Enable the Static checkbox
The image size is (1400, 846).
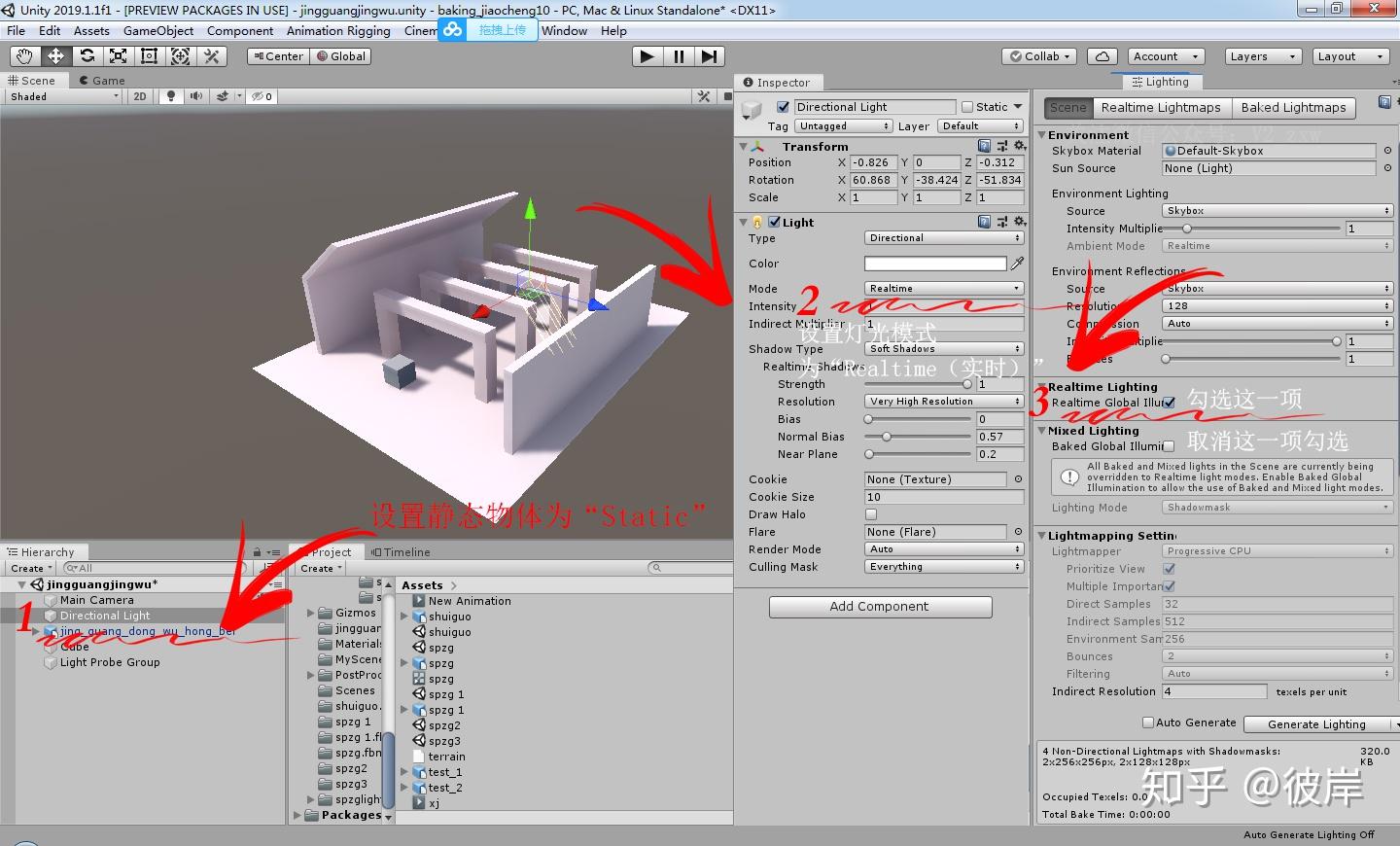[967, 107]
